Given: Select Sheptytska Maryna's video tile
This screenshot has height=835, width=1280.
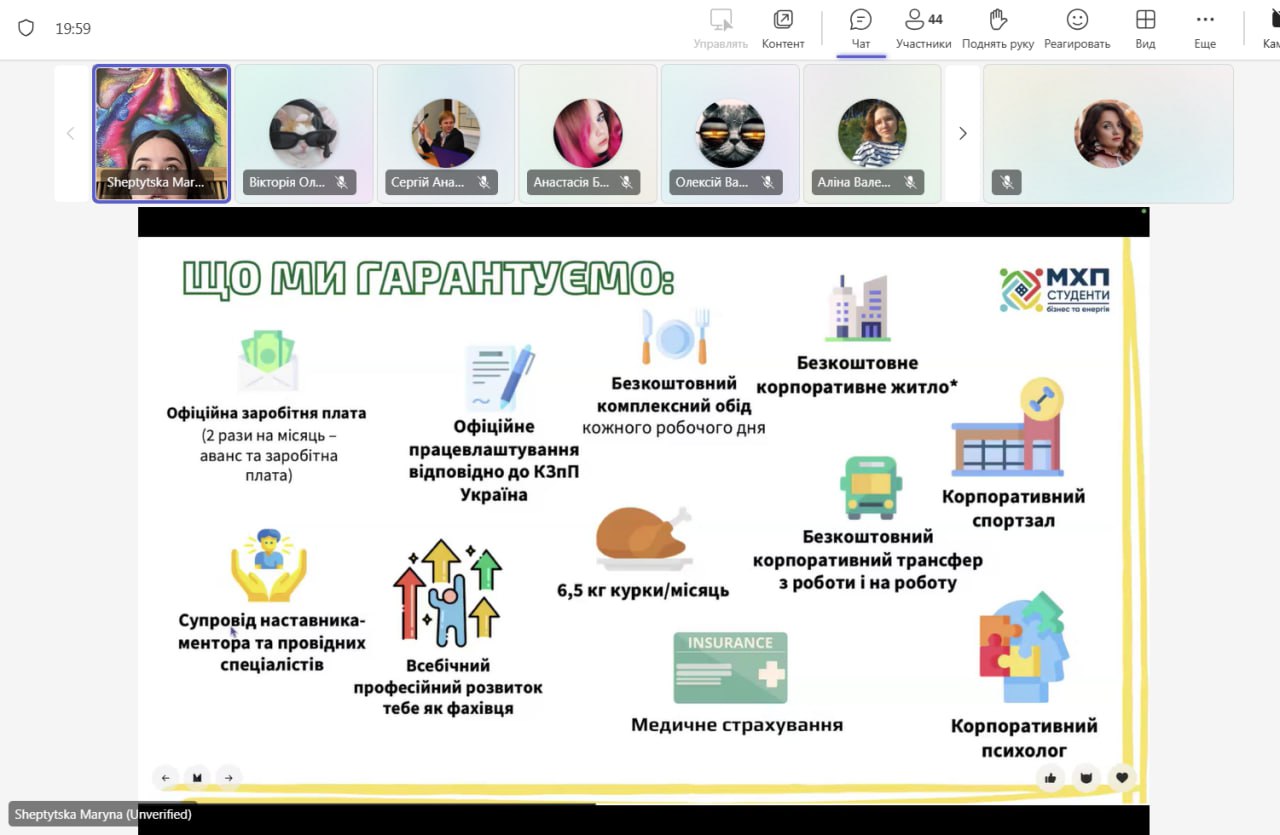Looking at the screenshot, I should click(161, 133).
